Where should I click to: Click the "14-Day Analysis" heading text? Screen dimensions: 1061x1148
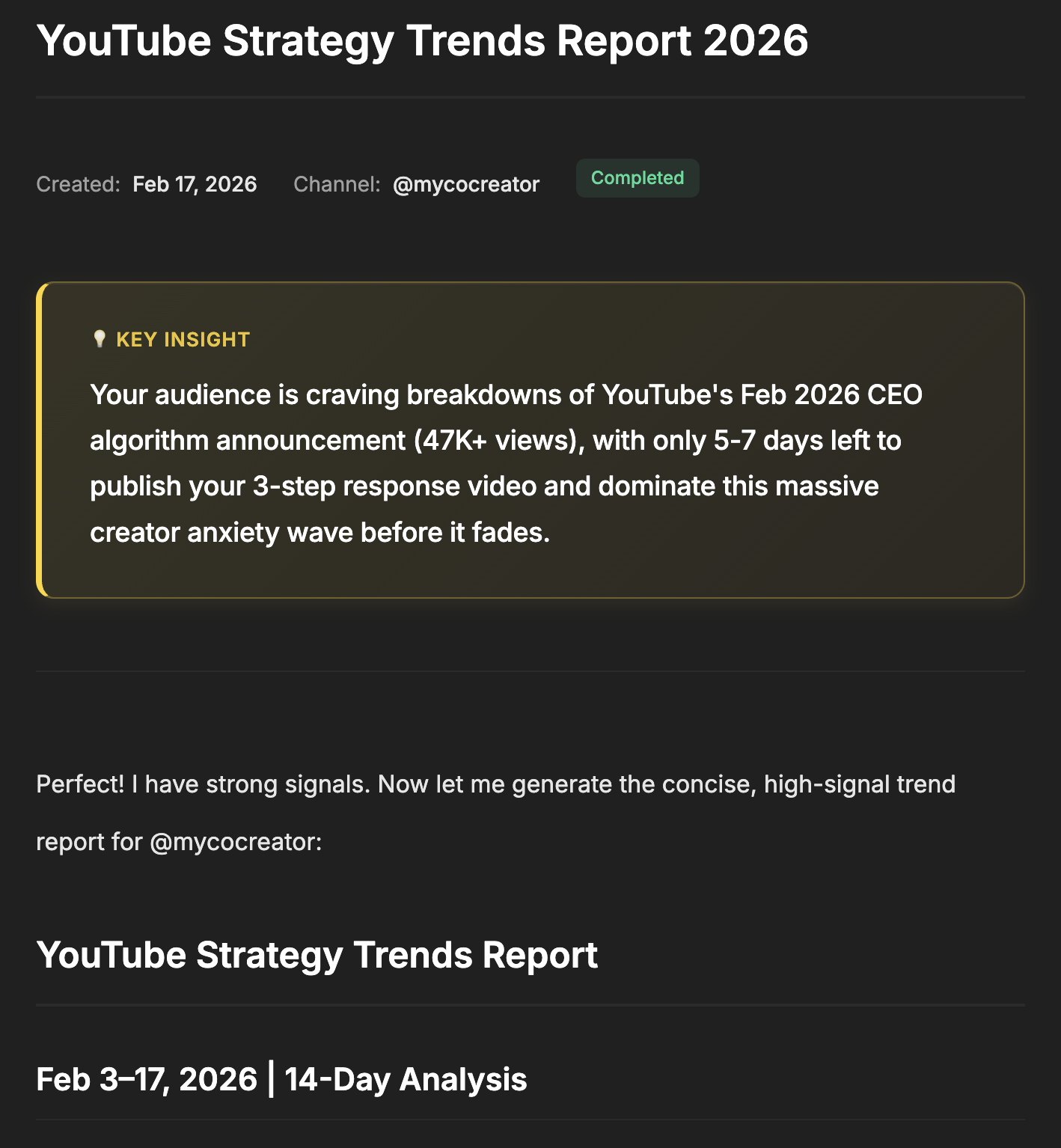pos(406,1079)
